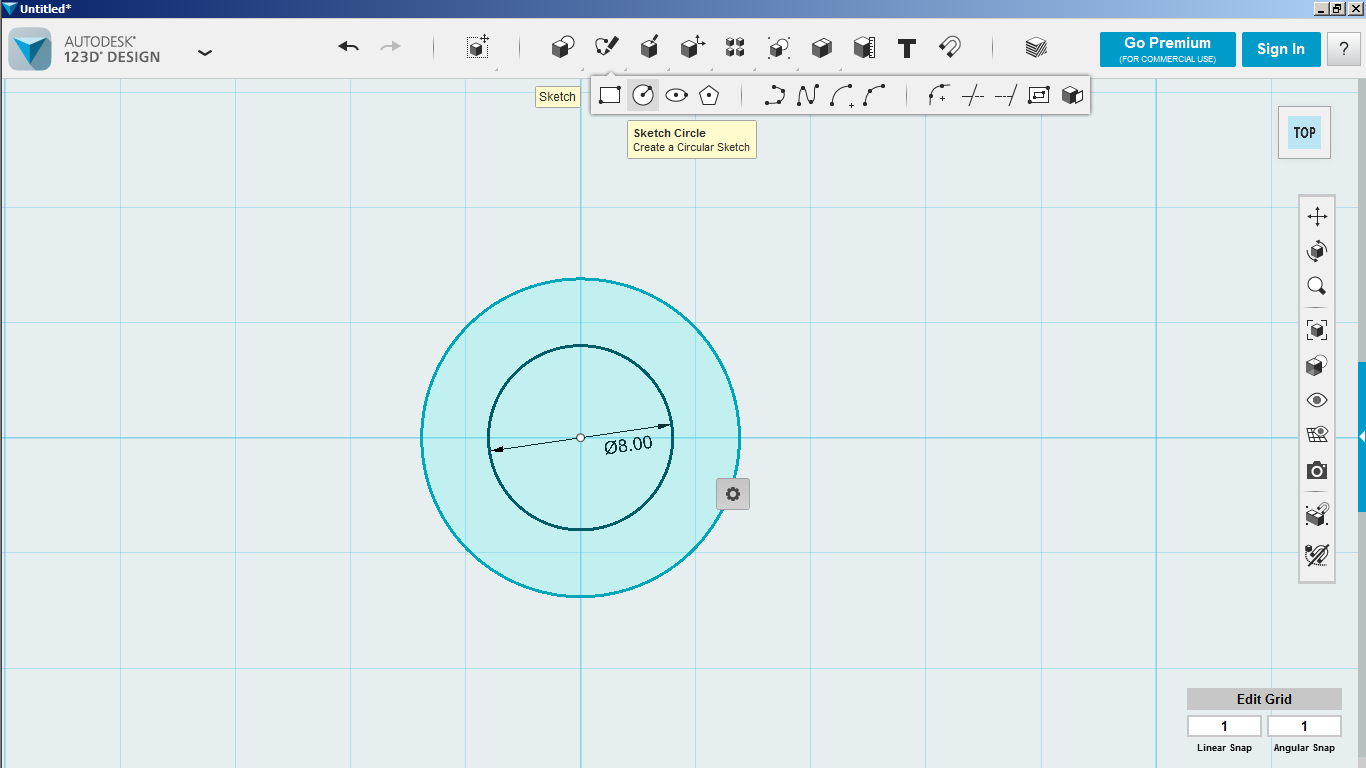Select the Polyline sketch tool
Viewport: 1366px width, 768px height.
tap(774, 95)
